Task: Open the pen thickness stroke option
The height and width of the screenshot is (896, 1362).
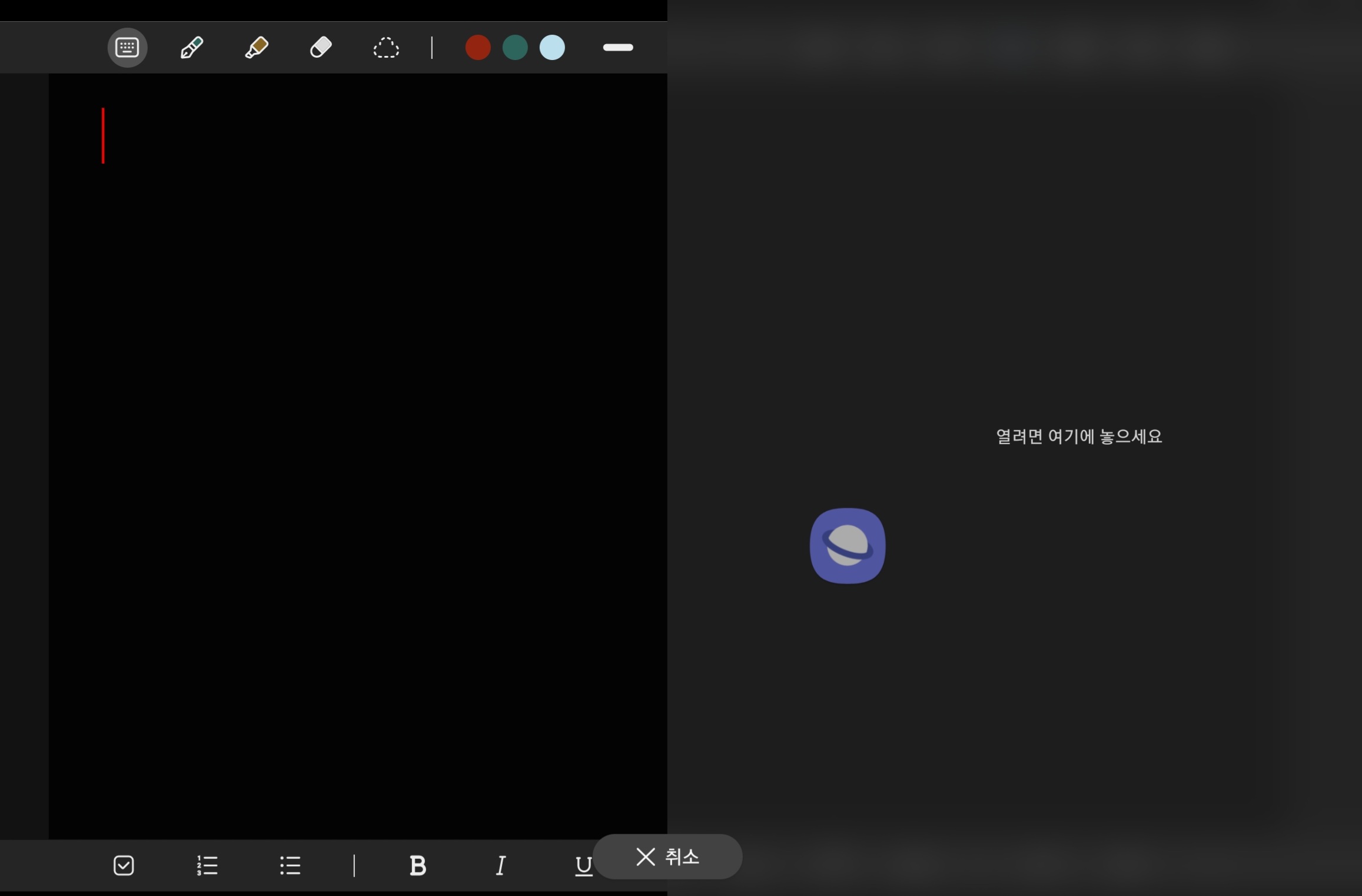Action: coord(618,48)
